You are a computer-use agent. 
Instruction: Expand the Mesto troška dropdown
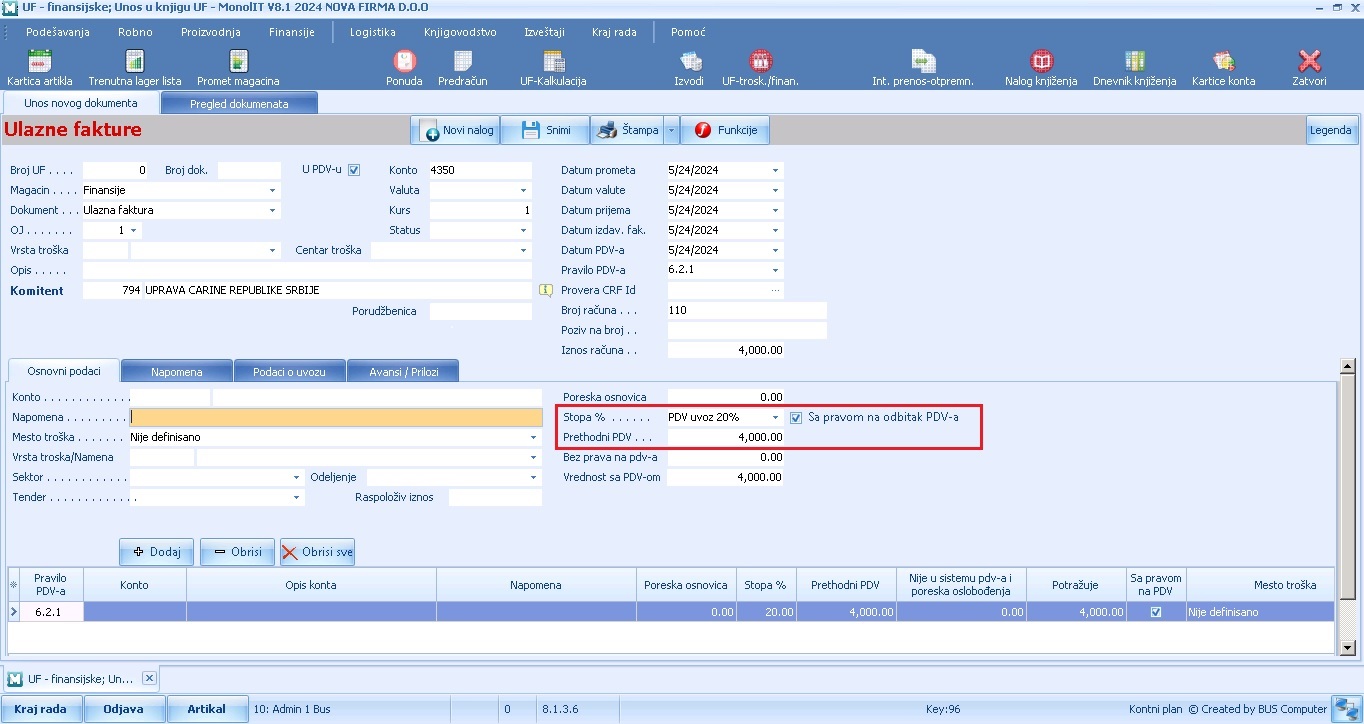(x=533, y=437)
